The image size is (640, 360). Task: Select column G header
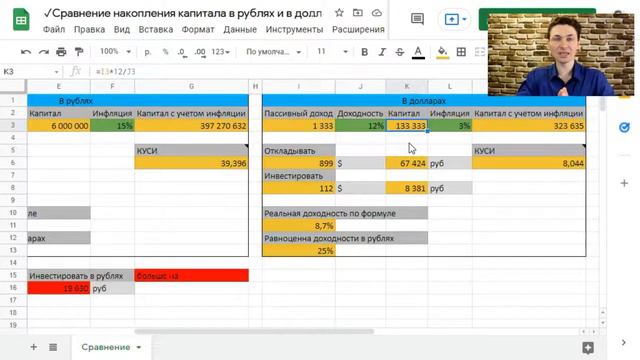(191, 87)
